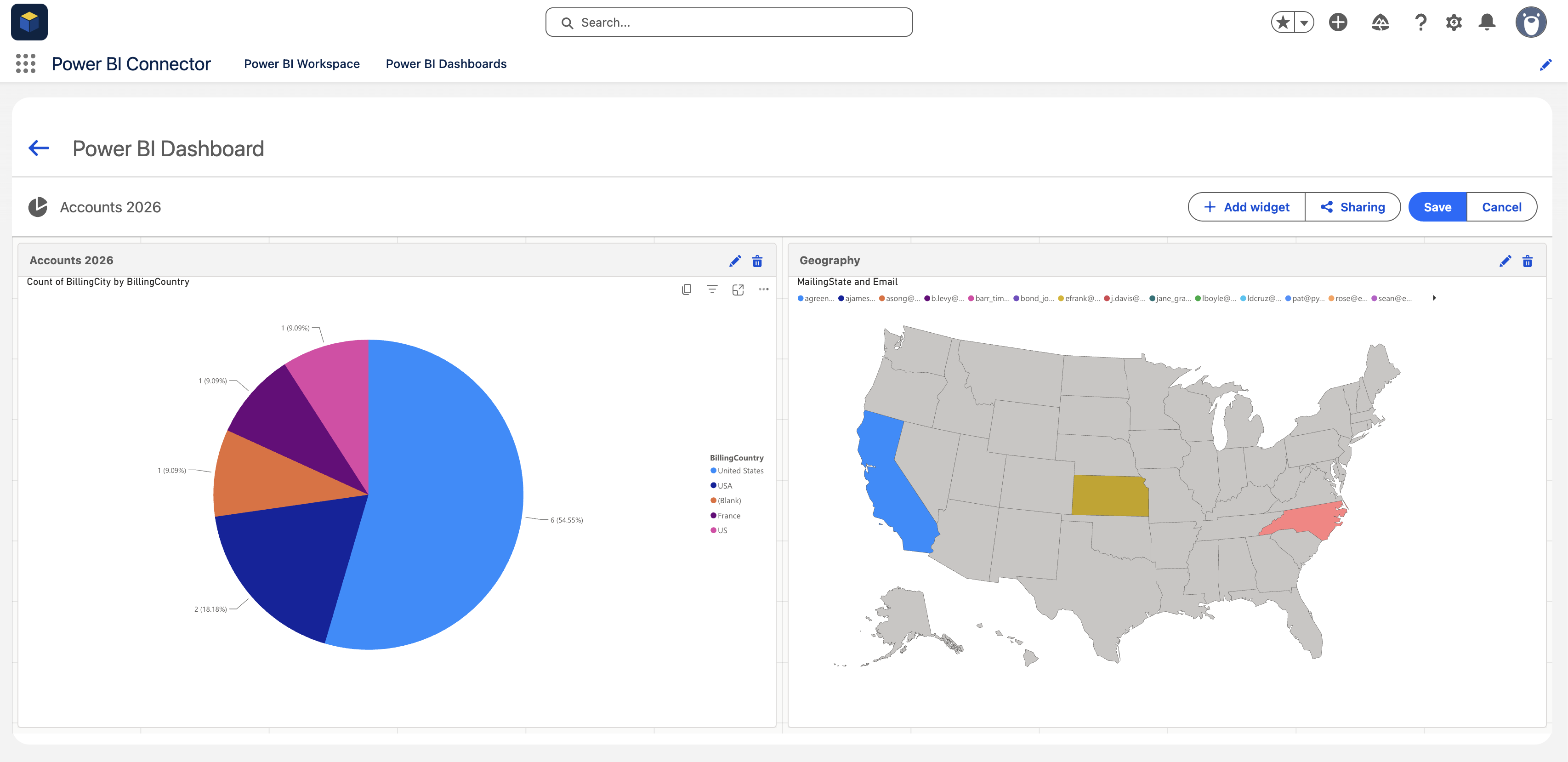Expand the favorites list dropdown arrow

pos(1304,23)
